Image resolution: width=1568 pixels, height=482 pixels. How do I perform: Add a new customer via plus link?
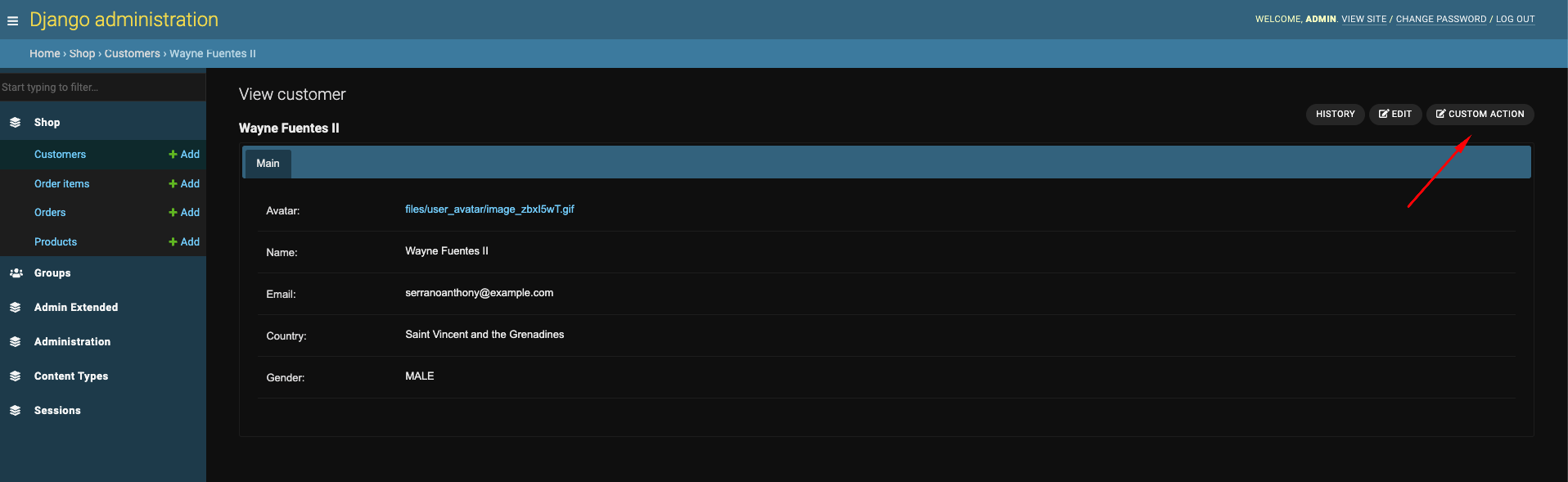184,155
